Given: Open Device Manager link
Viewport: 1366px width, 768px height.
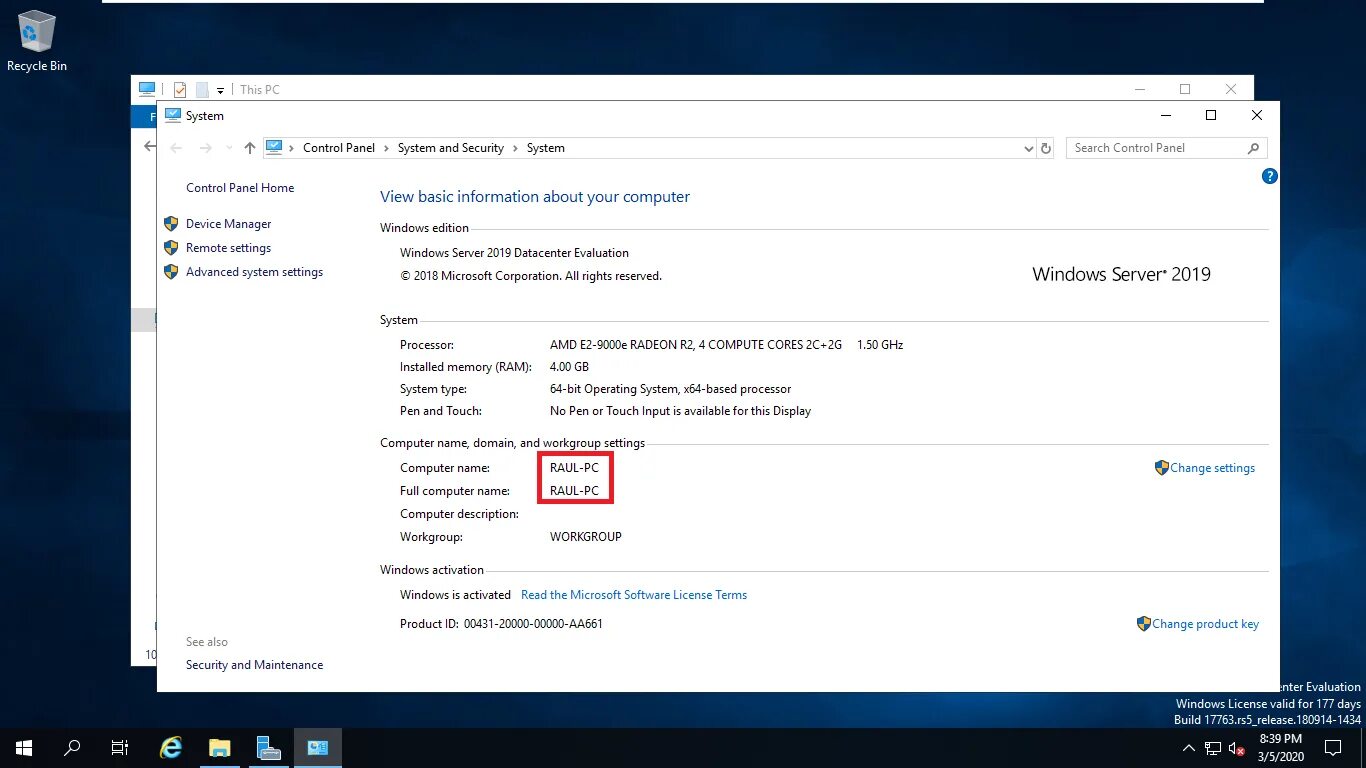Looking at the screenshot, I should coord(228,224).
